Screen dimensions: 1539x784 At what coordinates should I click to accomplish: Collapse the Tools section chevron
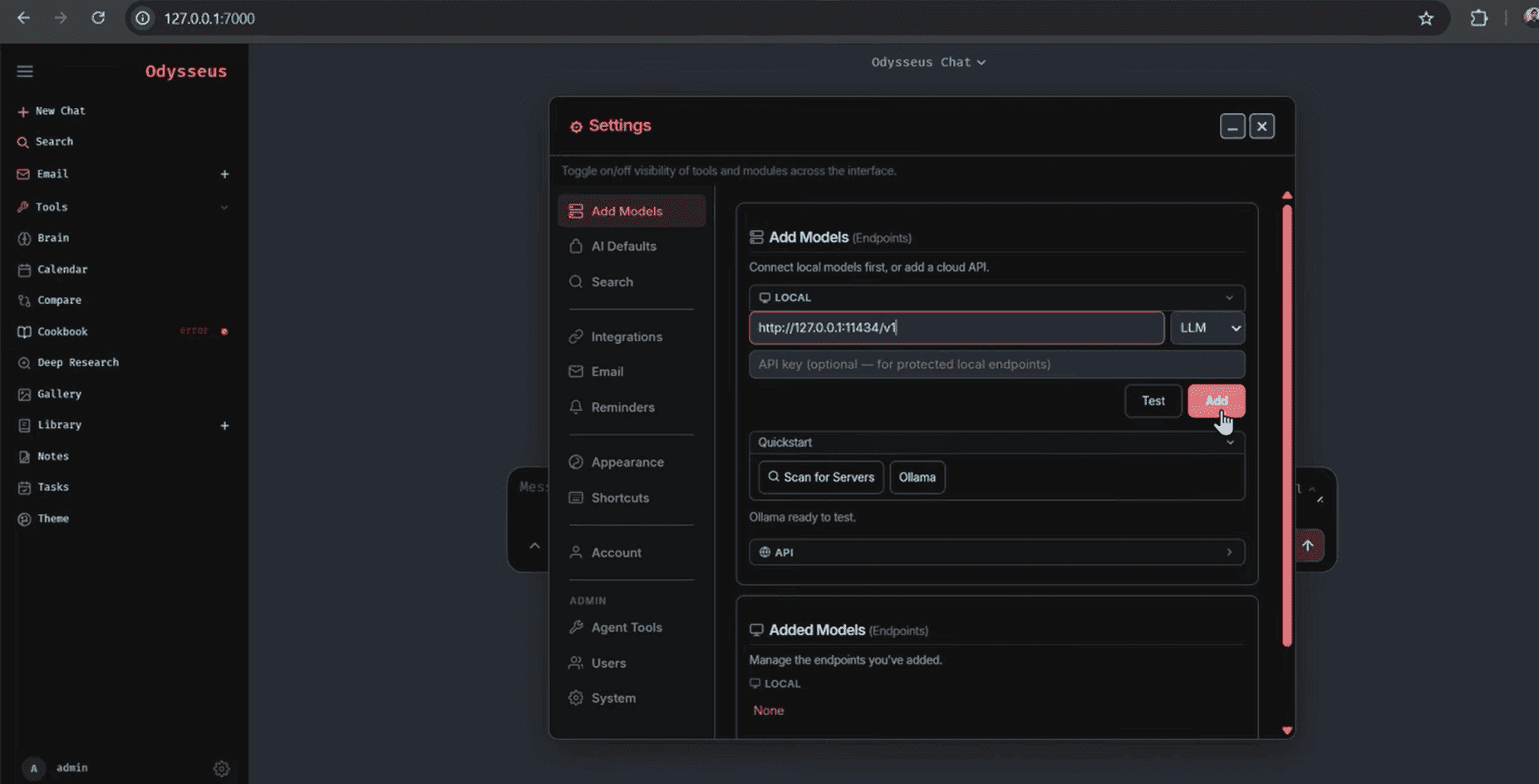[x=224, y=207]
